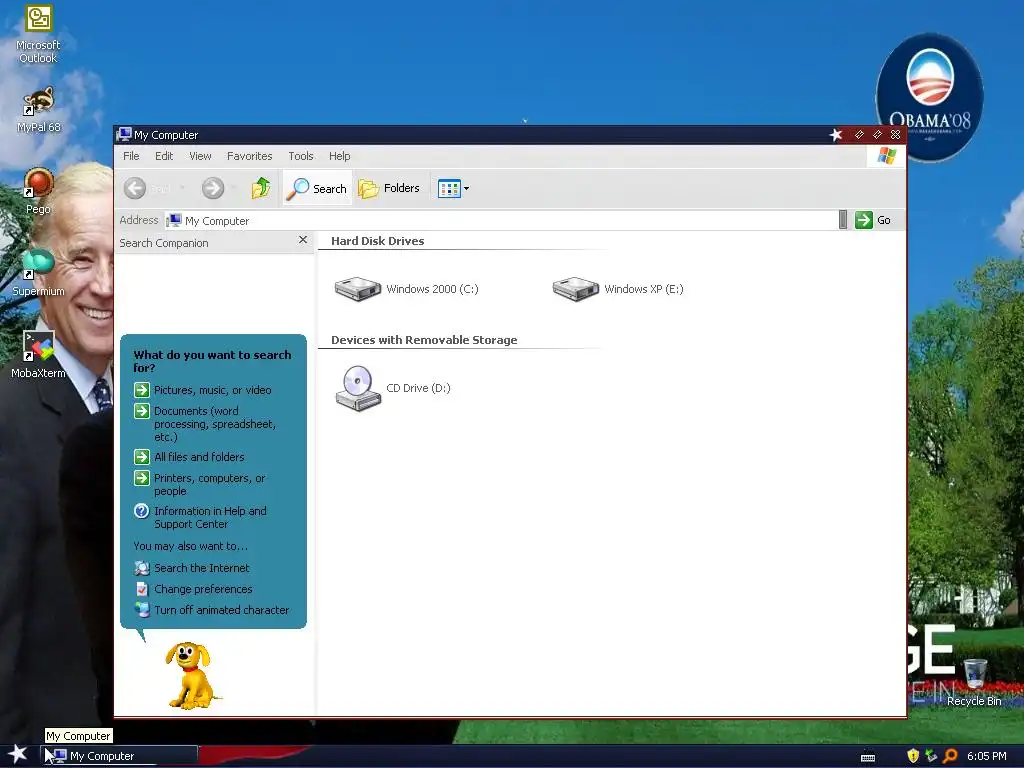Click inside the Address field
Screen dimensions: 1024x768
click(x=501, y=221)
